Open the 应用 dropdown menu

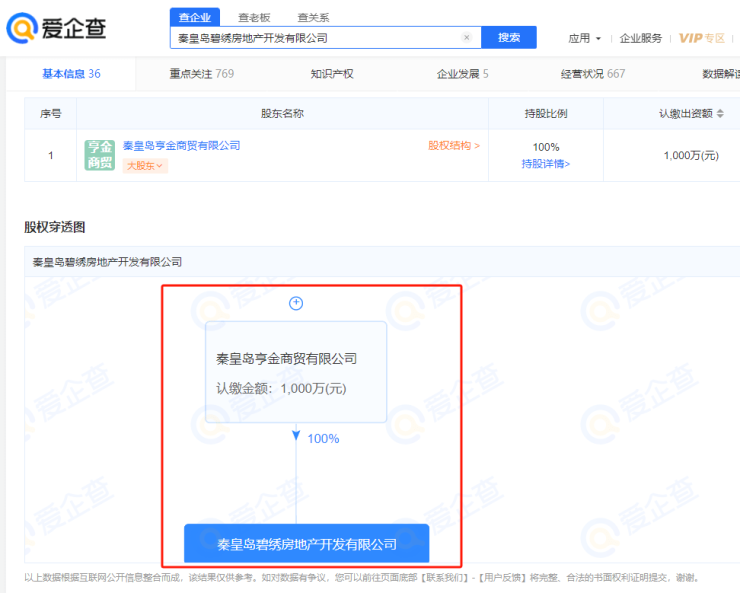pos(584,38)
